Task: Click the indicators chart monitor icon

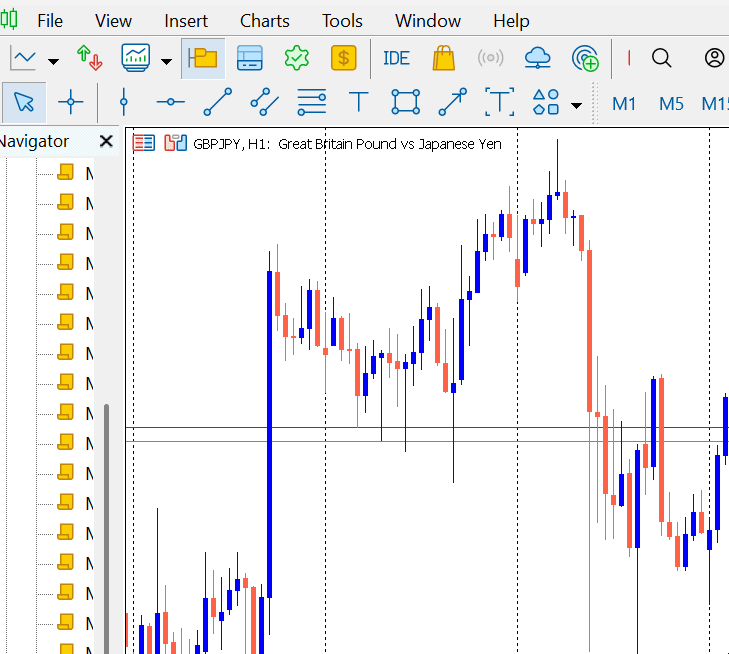Action: 136,58
